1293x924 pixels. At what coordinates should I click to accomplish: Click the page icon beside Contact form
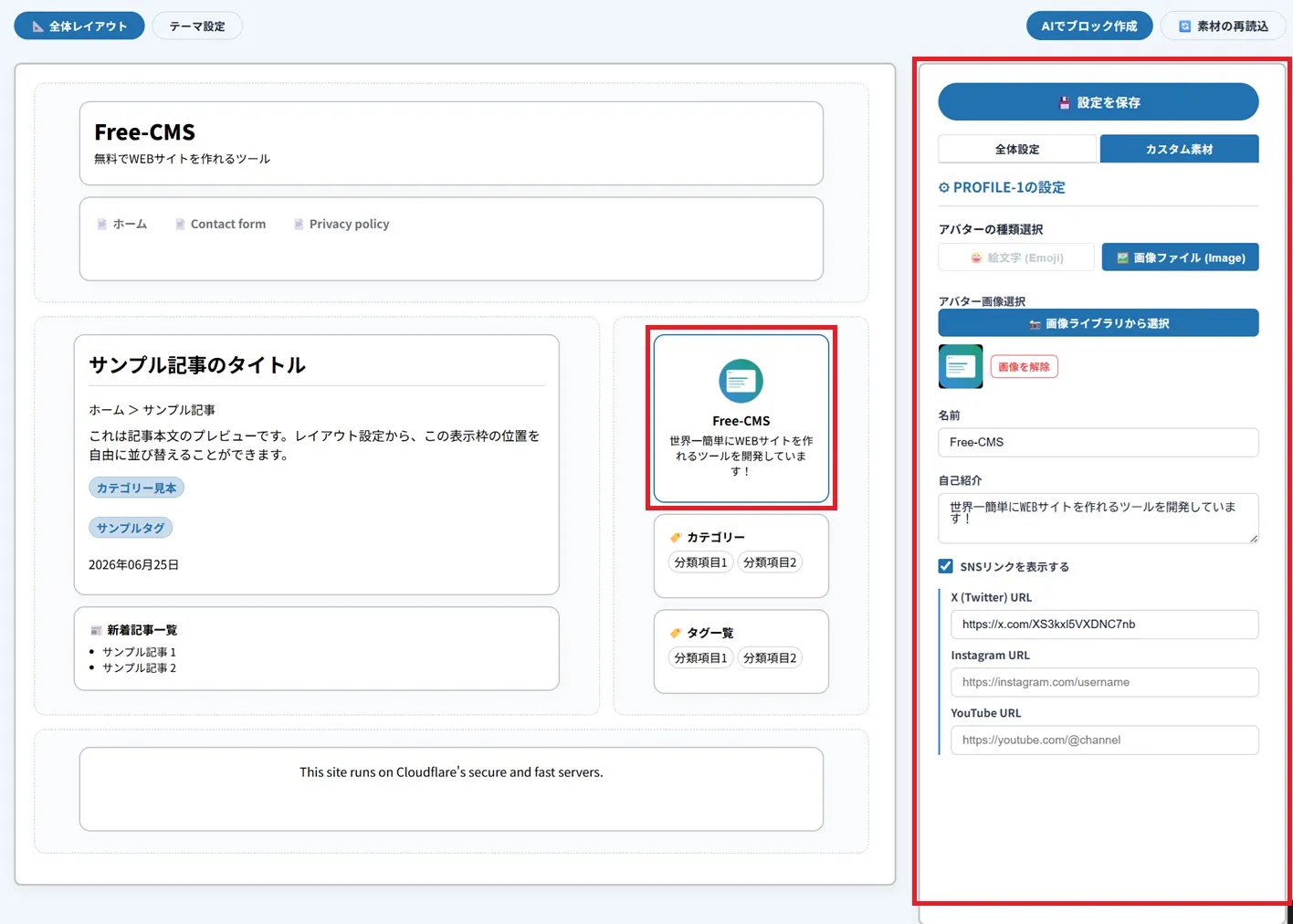tap(180, 224)
